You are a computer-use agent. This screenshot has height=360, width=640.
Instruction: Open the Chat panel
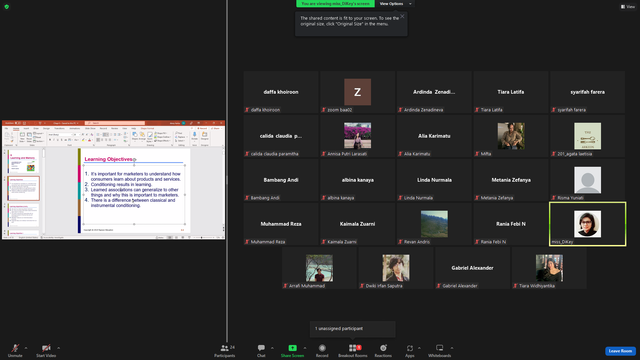pyautogui.click(x=261, y=350)
